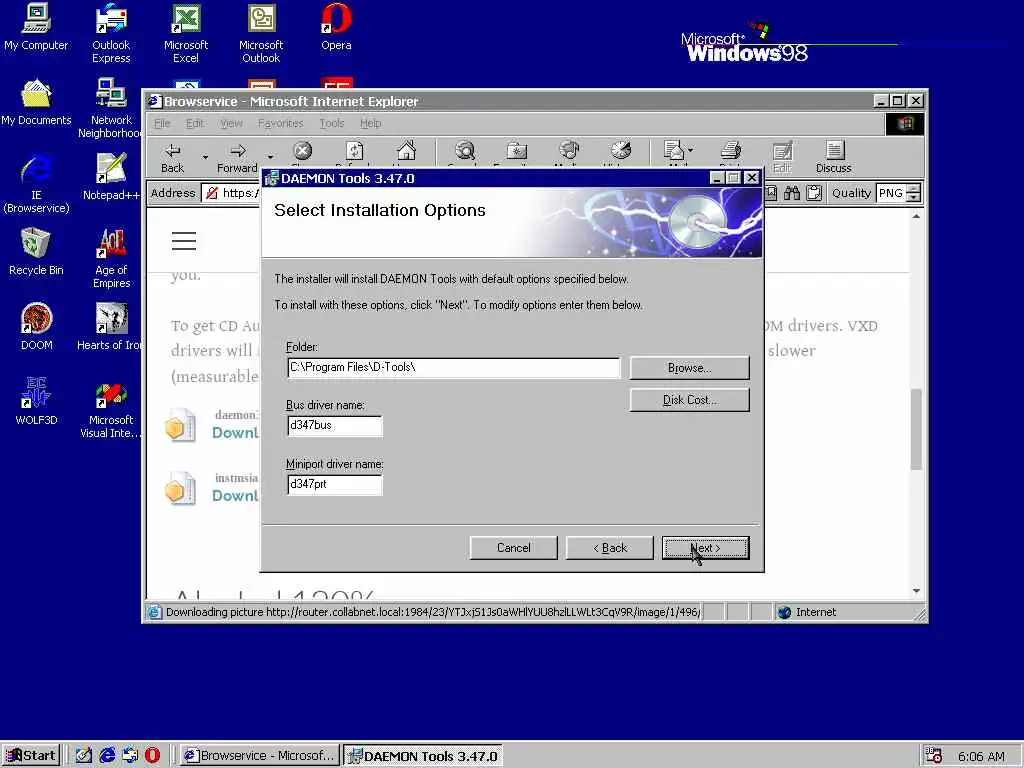Adjust the Quality PNG stepper

(914, 193)
